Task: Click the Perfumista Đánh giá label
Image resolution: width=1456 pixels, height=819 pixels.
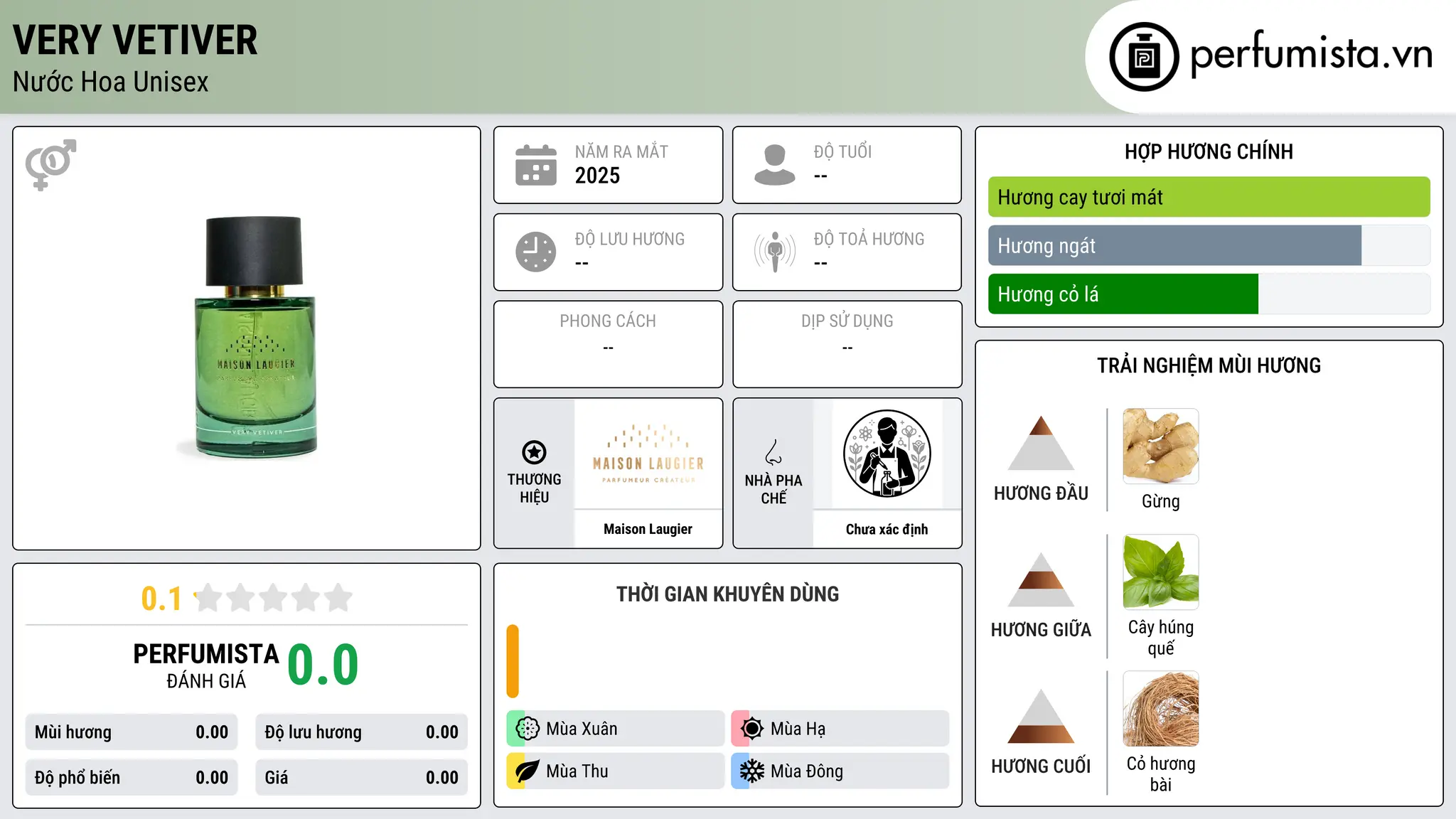Action: tap(206, 666)
